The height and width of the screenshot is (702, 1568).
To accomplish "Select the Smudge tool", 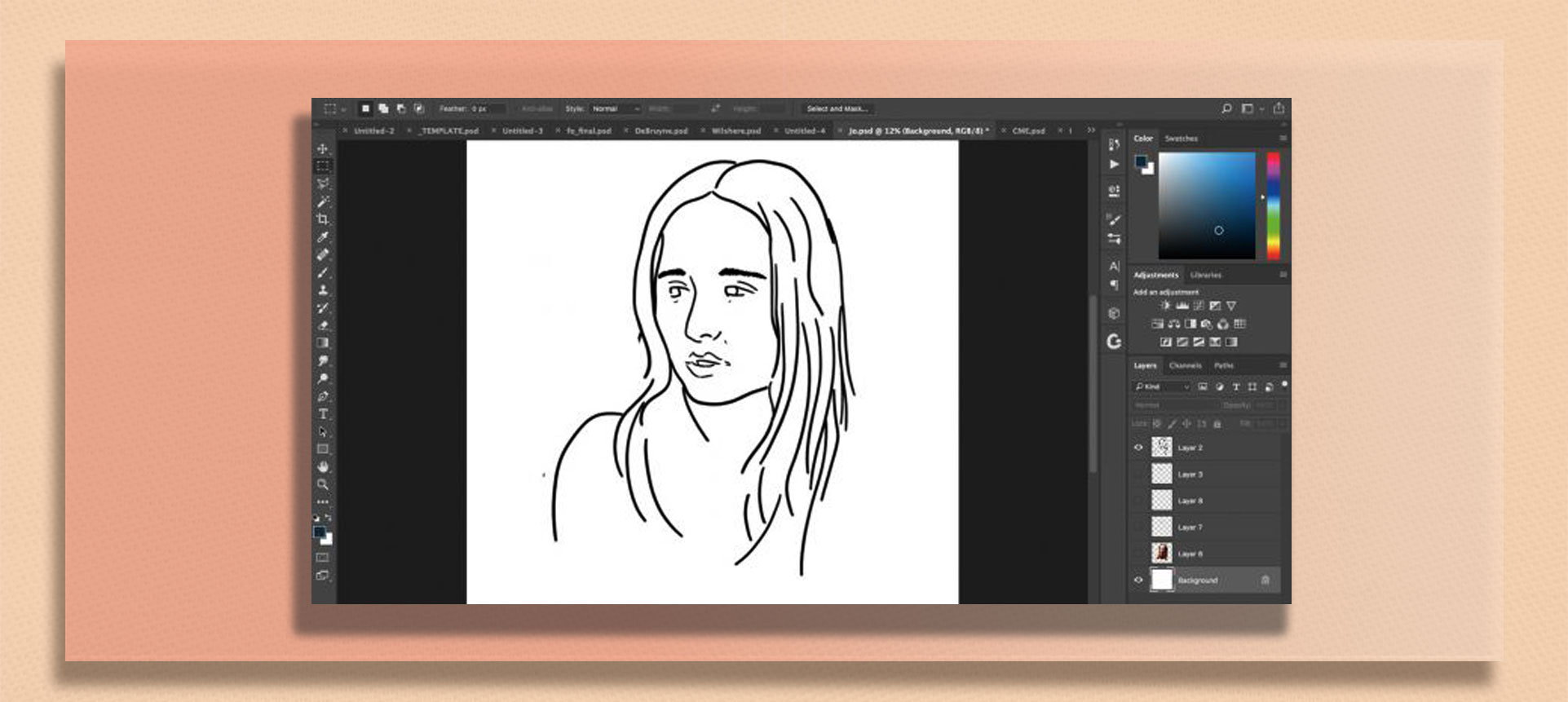I will click(323, 361).
